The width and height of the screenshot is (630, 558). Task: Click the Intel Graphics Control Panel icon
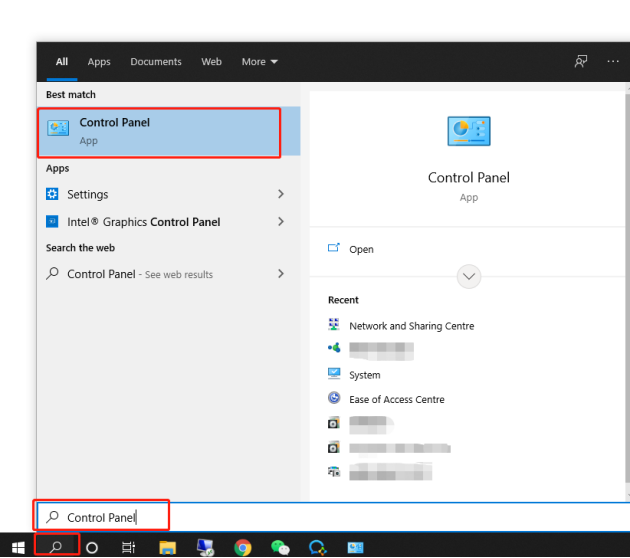(x=52, y=221)
